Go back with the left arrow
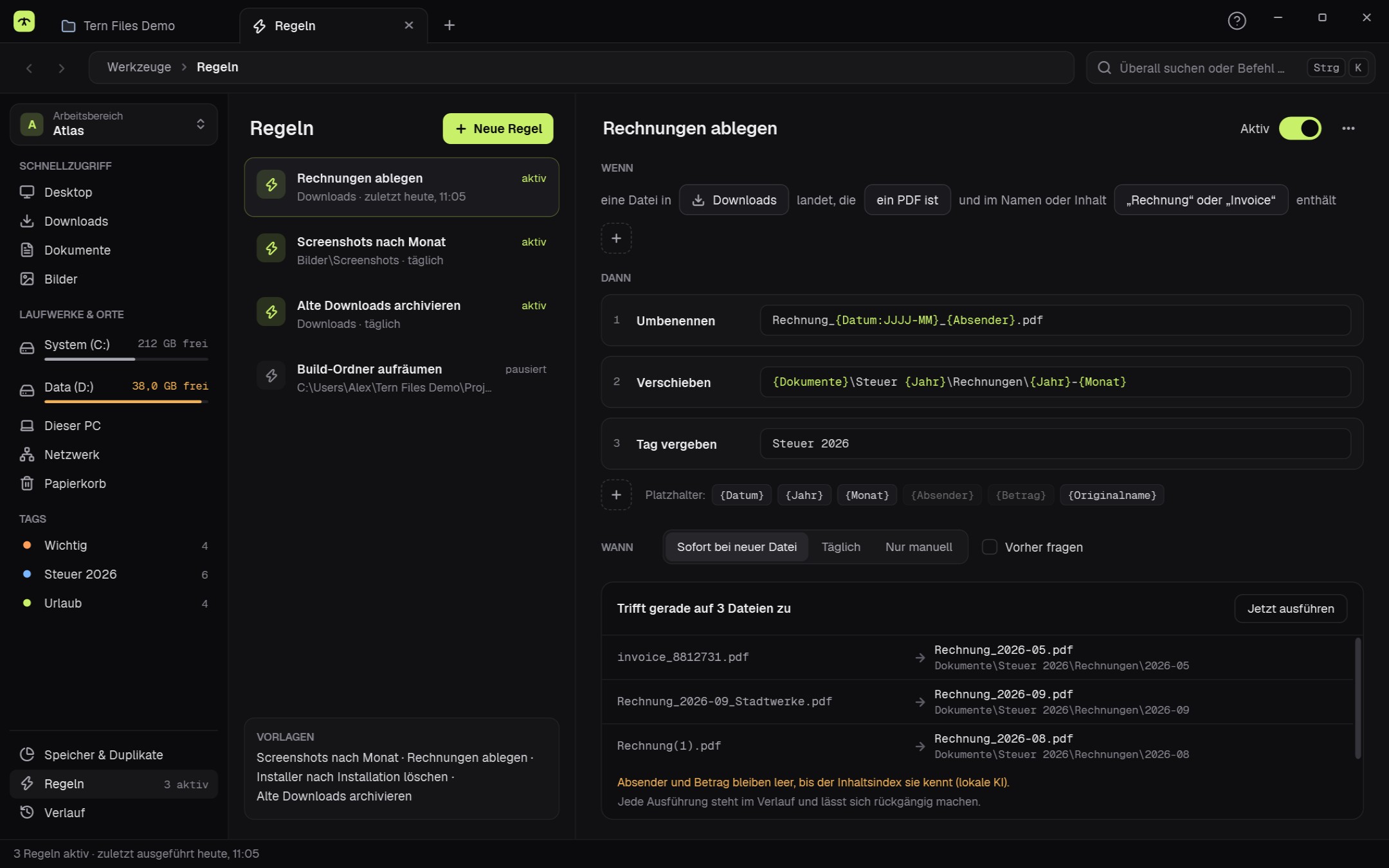 [29, 68]
